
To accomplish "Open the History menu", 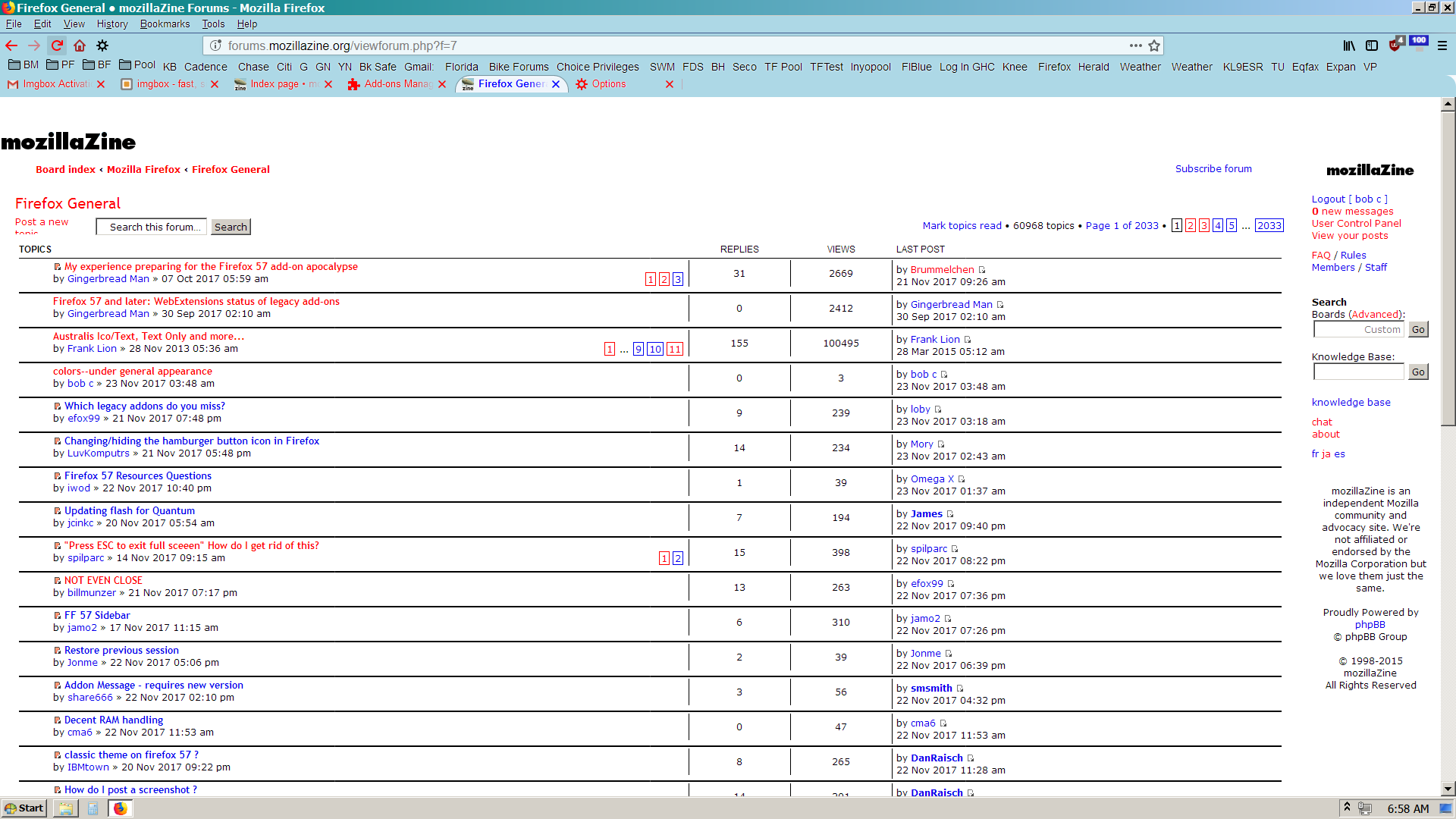I will (x=112, y=24).
